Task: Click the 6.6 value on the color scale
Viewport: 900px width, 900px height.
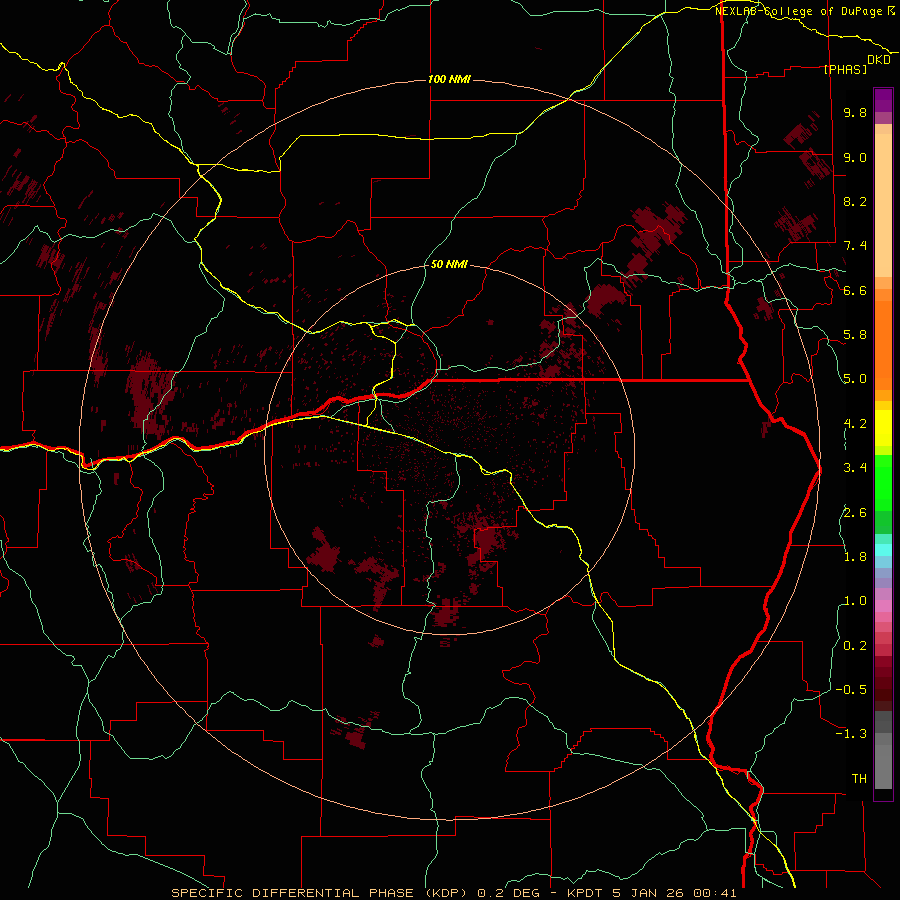Action: point(855,290)
